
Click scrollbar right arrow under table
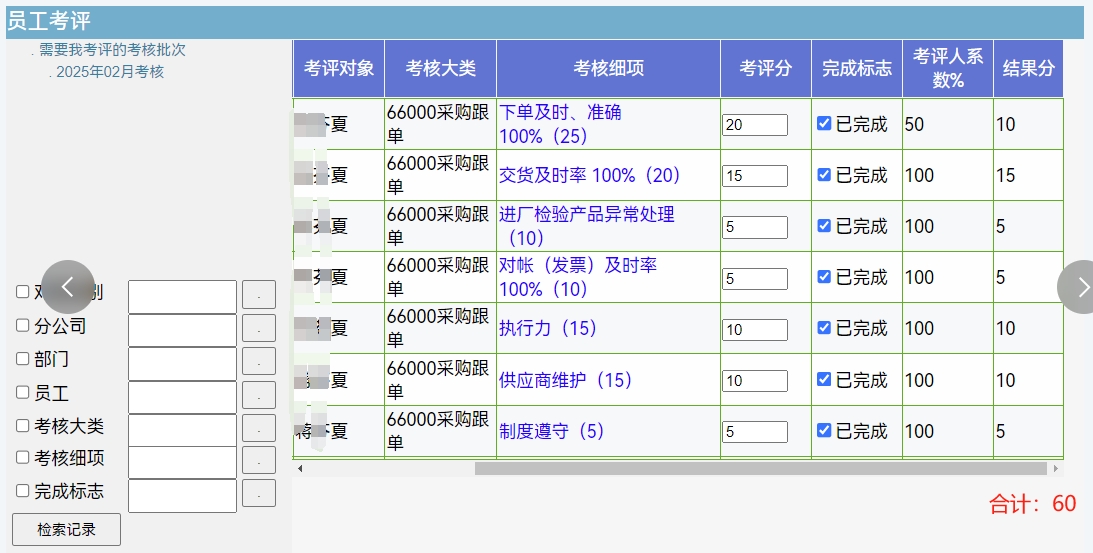coord(1055,468)
